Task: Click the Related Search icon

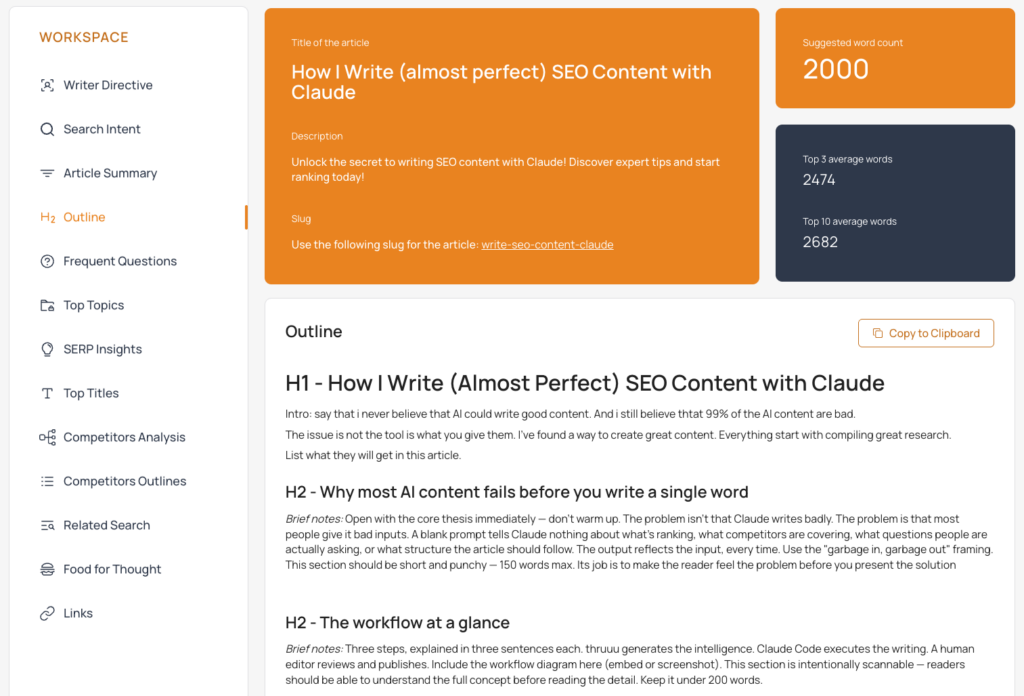Action: click(47, 525)
